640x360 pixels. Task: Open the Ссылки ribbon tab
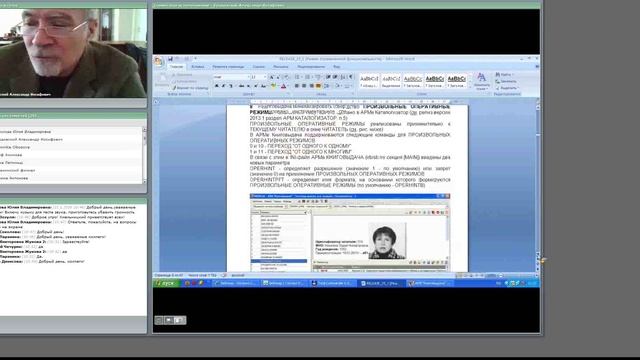point(258,67)
